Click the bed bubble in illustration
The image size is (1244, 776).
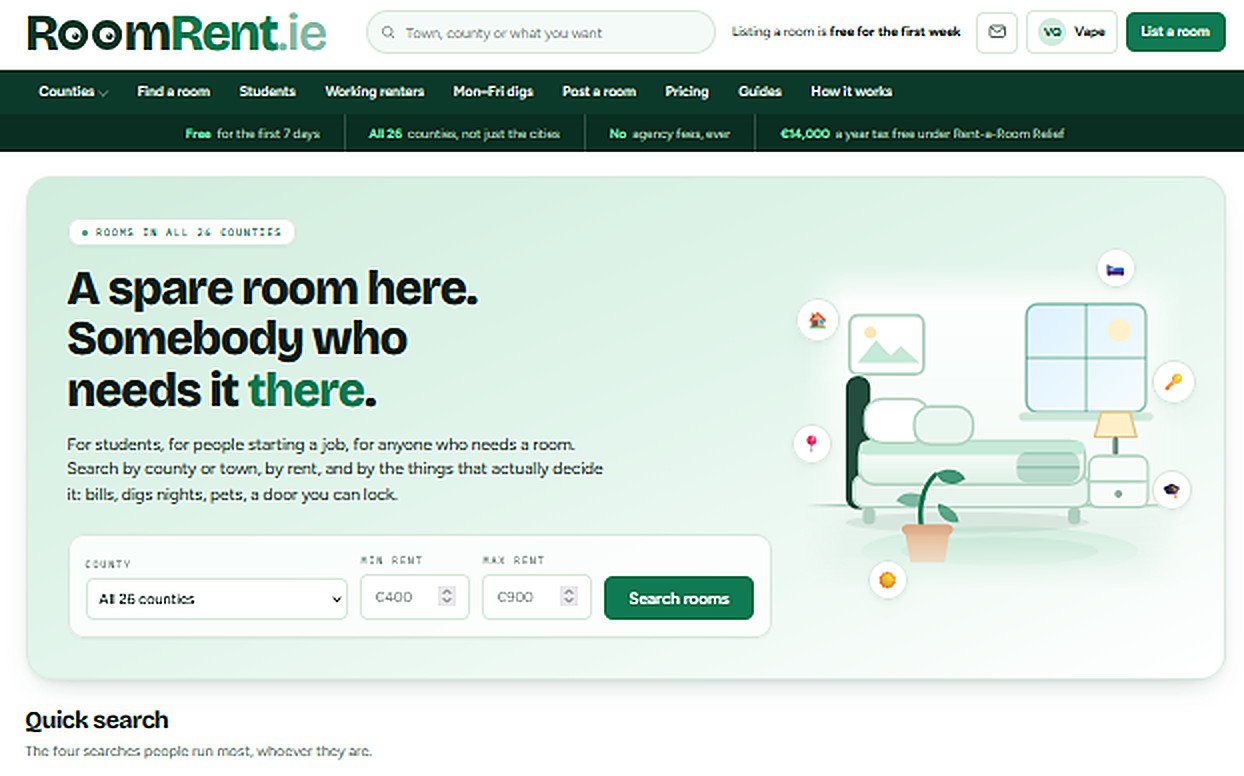click(1115, 269)
